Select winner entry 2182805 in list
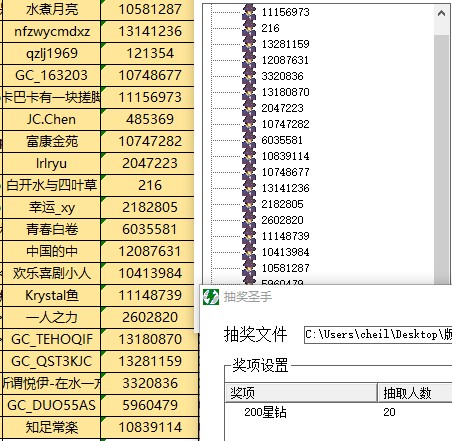 [282, 204]
